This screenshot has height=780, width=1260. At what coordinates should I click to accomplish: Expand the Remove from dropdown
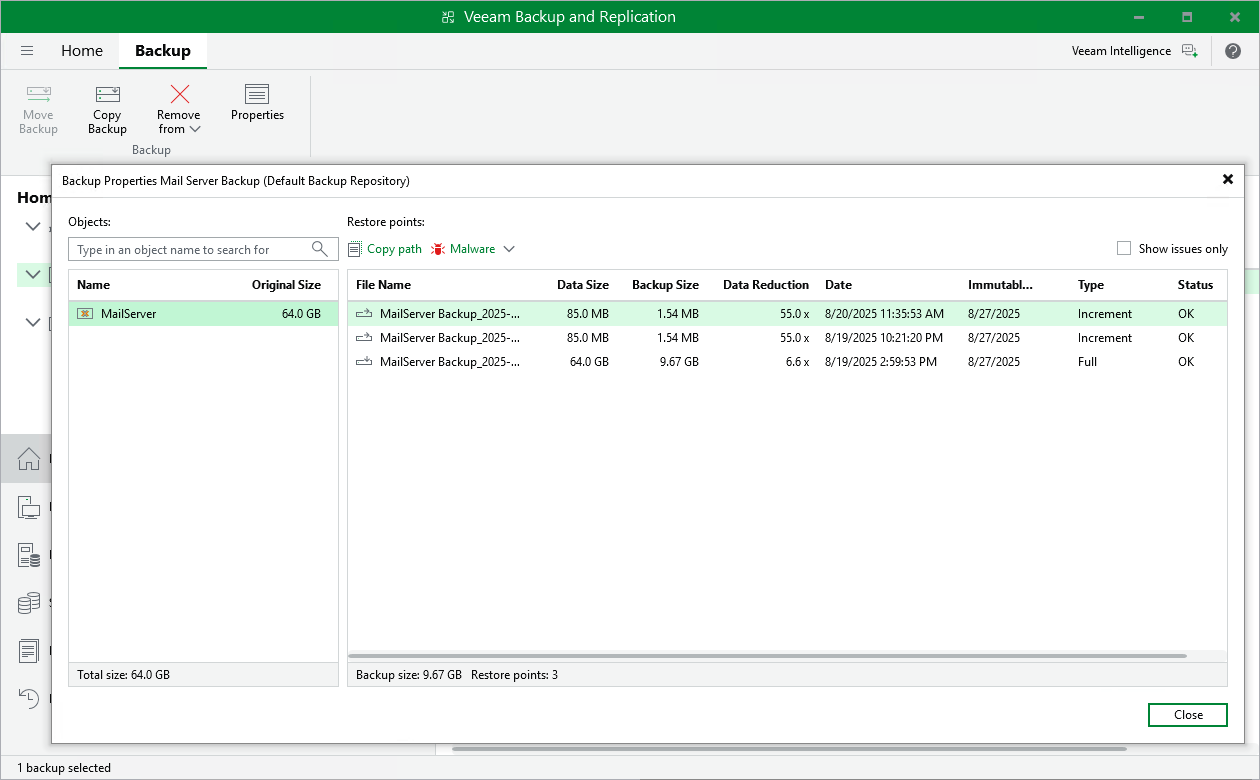click(x=194, y=128)
